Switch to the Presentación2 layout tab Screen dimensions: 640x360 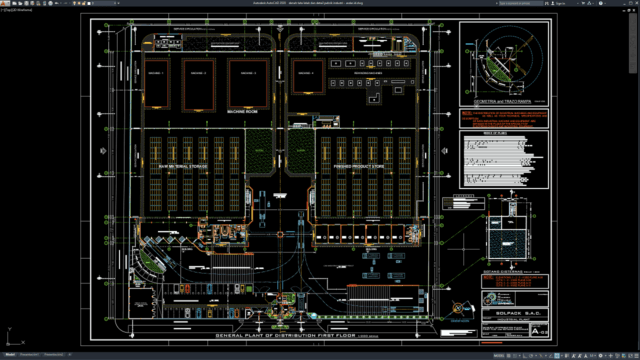pos(53,355)
